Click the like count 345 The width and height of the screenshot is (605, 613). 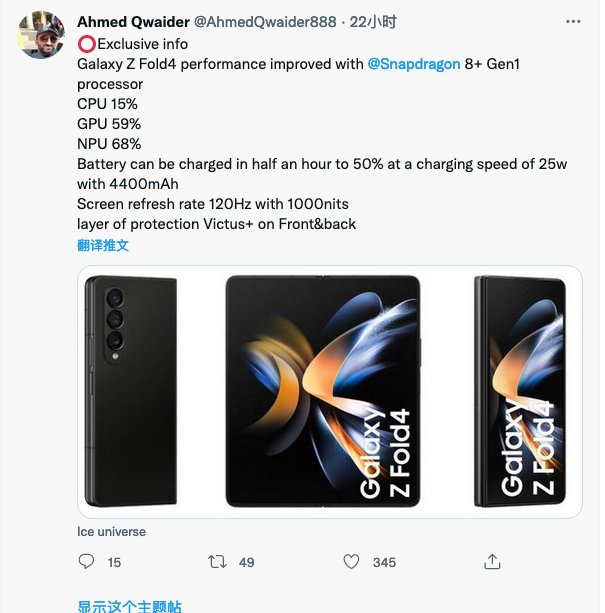(384, 563)
